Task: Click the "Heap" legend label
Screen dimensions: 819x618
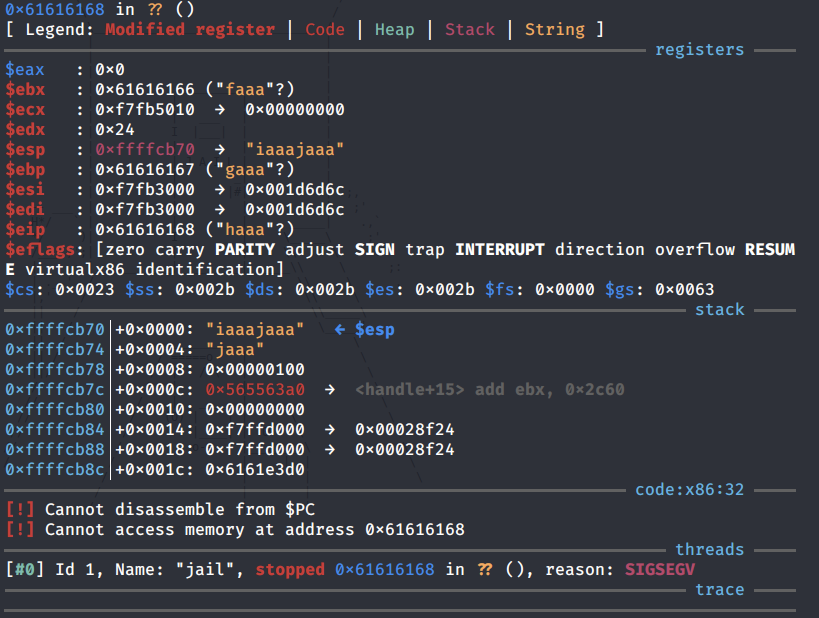Action: 394,29
